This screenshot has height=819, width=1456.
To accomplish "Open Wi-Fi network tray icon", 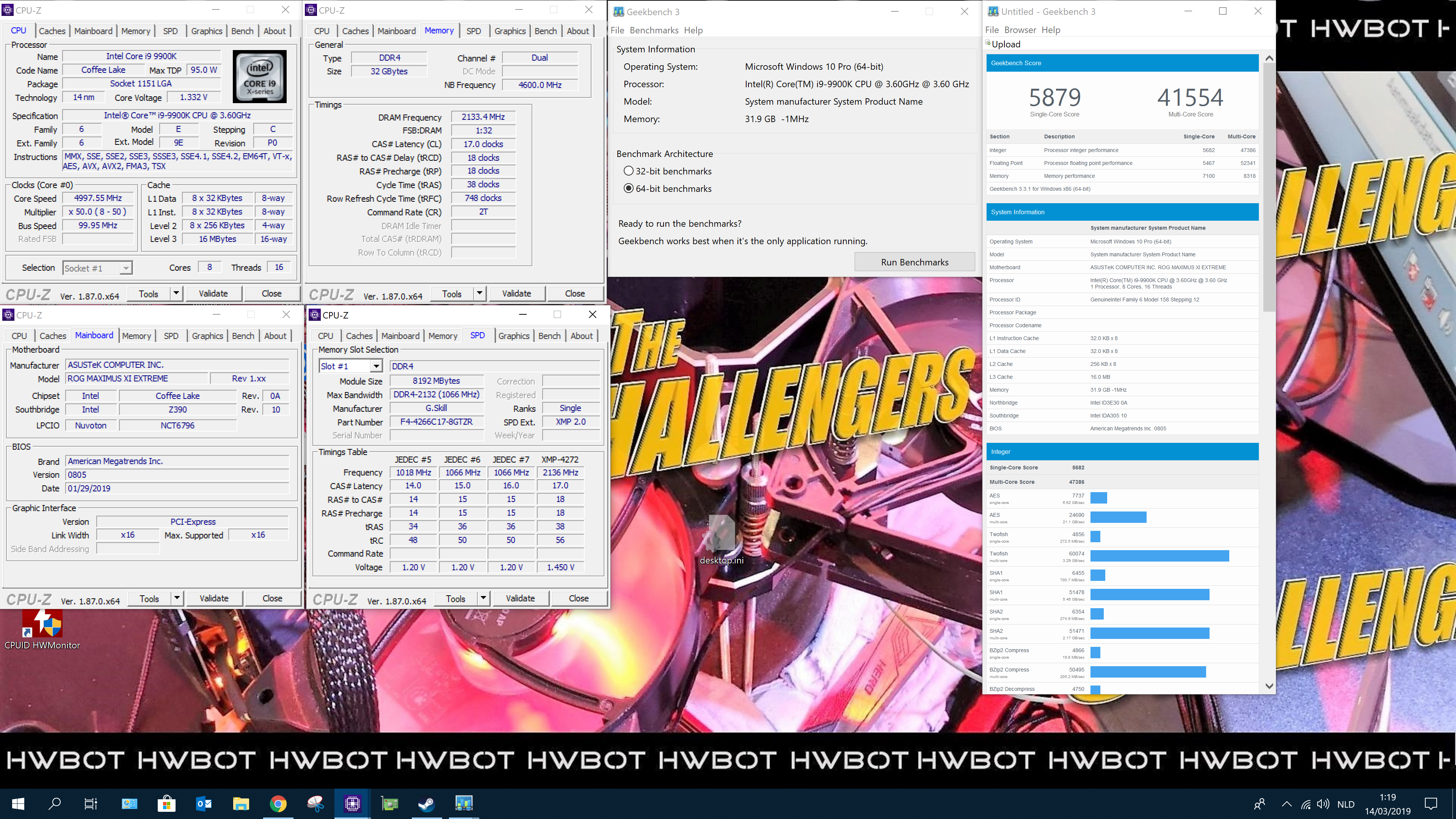I will pos(1305,804).
